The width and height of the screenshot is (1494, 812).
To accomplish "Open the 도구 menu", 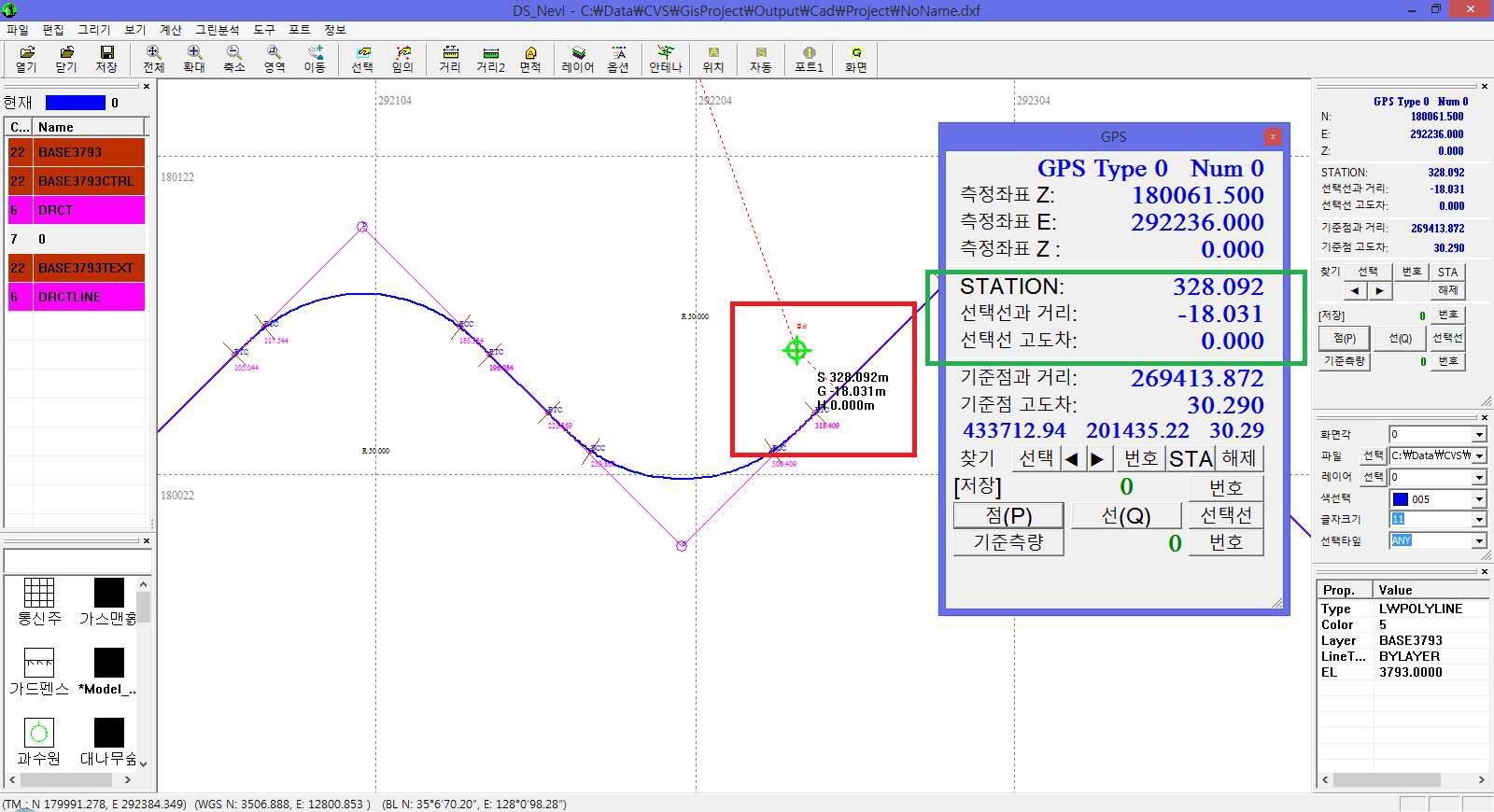I will (264, 30).
